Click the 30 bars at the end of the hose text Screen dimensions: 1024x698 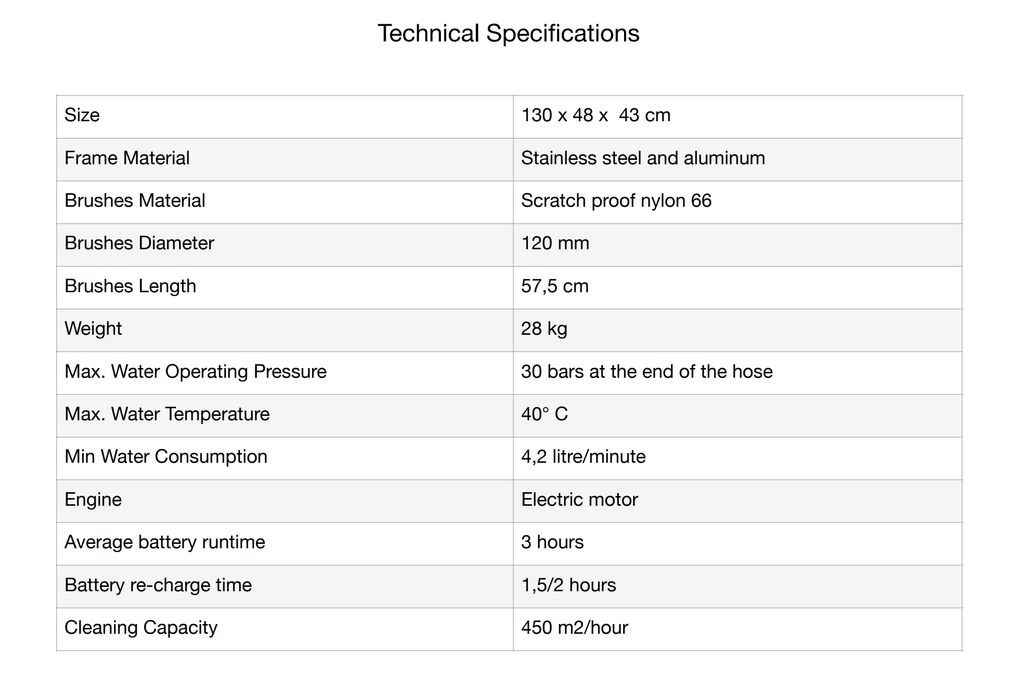tap(646, 372)
